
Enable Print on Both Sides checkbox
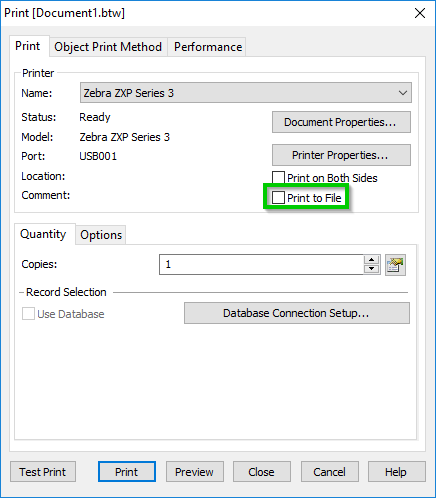click(x=278, y=178)
